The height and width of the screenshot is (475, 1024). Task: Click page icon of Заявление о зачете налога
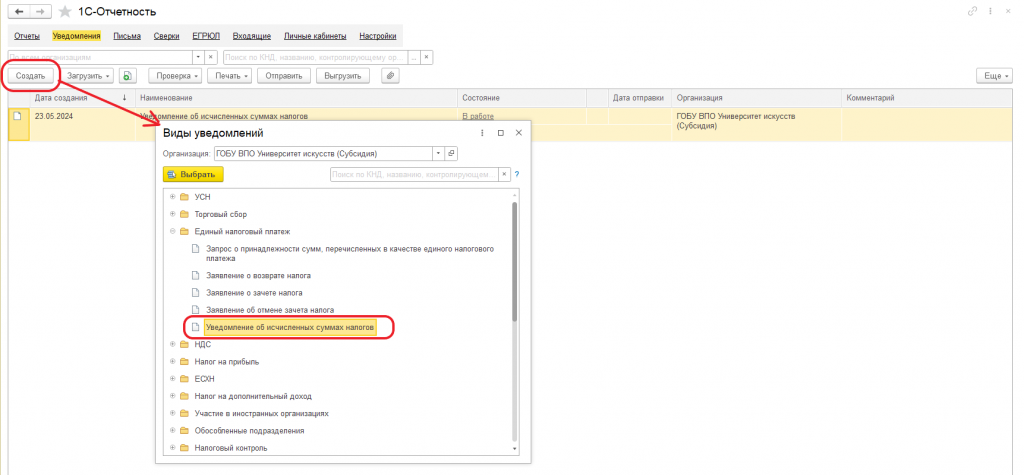pos(195,293)
